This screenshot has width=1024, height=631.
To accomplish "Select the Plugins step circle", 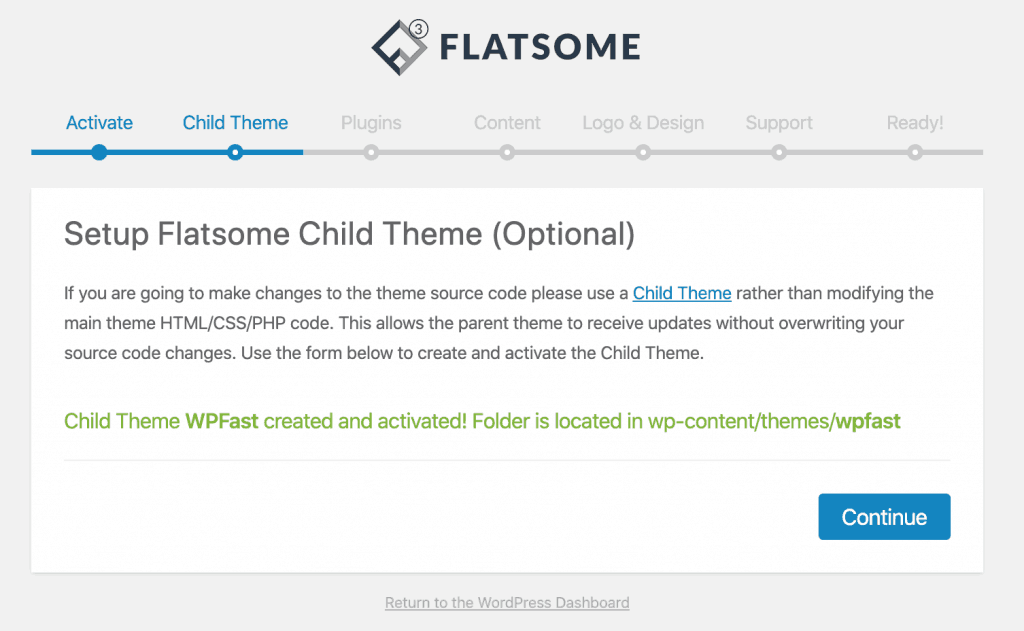I will click(371, 153).
